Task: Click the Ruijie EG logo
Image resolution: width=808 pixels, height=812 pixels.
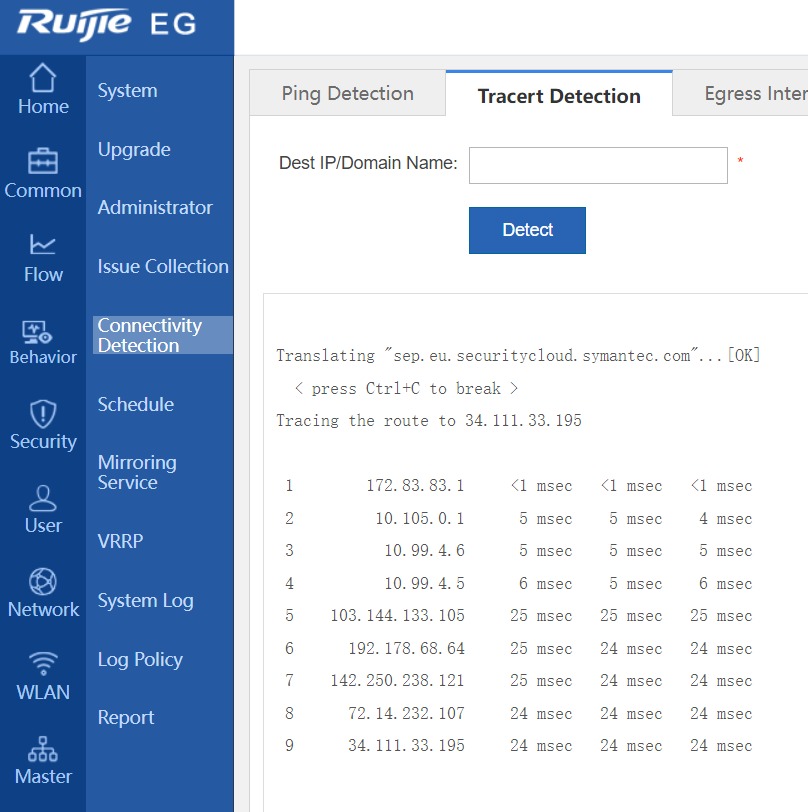Action: pyautogui.click(x=106, y=24)
